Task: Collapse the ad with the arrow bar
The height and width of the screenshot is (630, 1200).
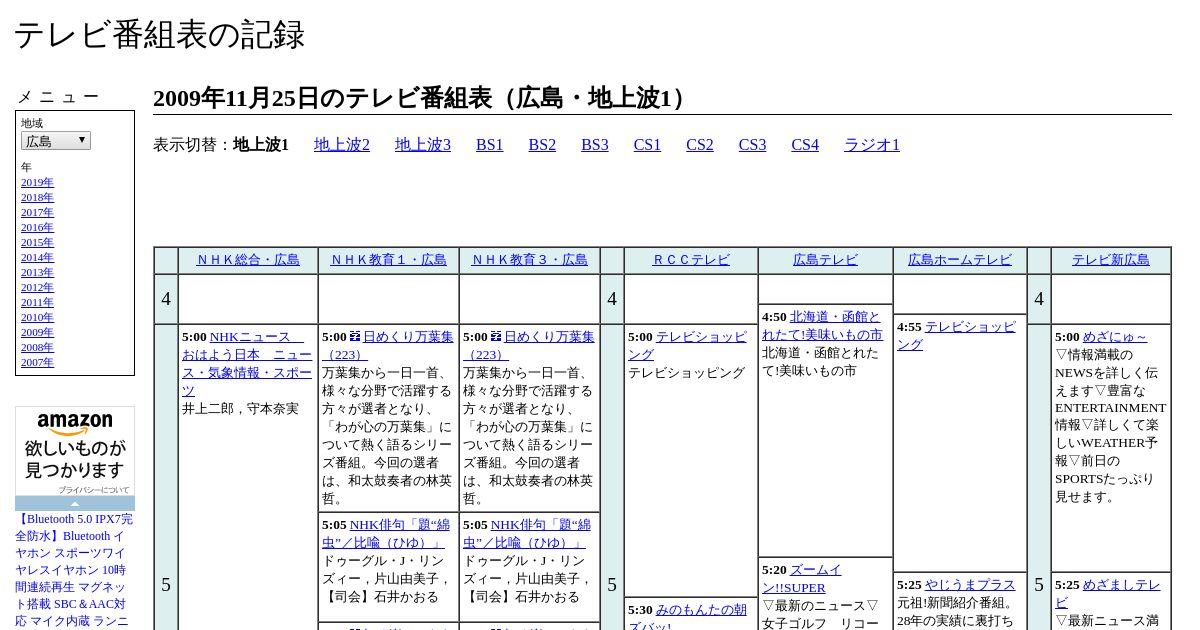Action: pos(75,503)
